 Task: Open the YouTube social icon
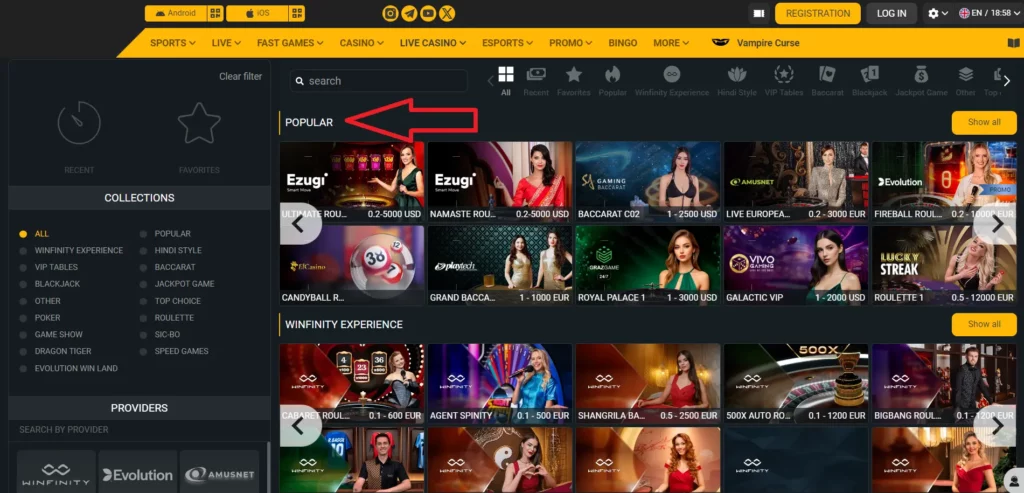tap(428, 13)
